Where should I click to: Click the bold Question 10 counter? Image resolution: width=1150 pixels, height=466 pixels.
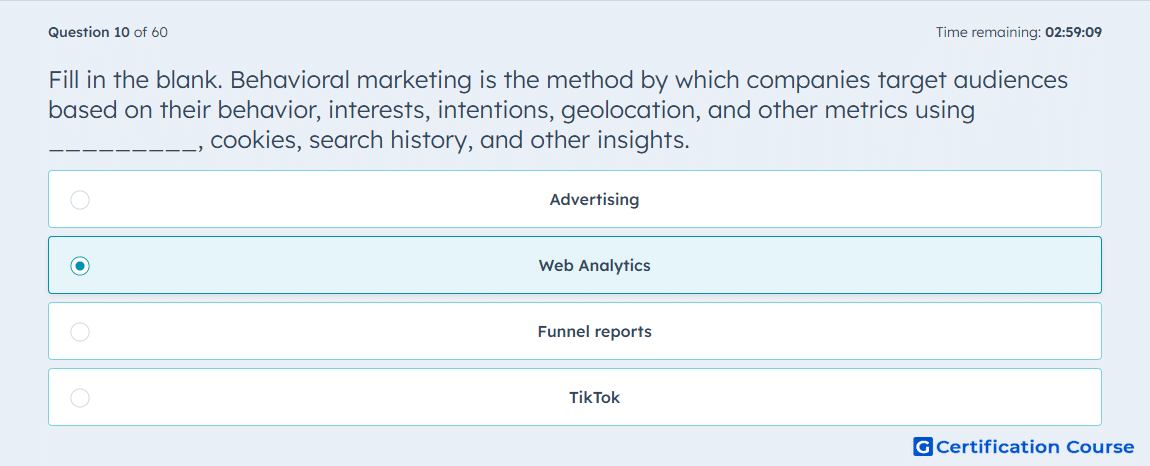coord(89,32)
